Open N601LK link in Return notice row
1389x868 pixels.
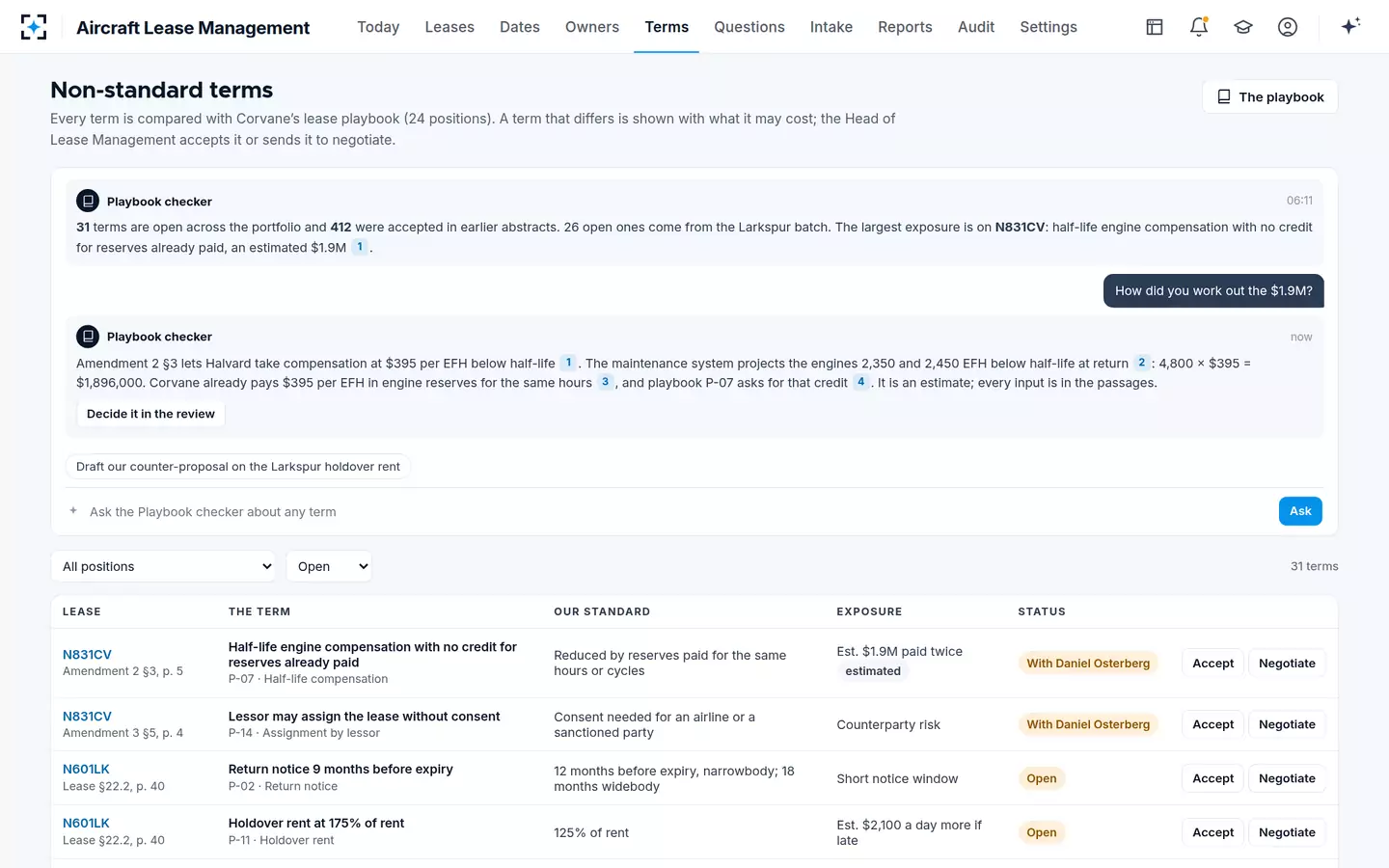pyautogui.click(x=86, y=770)
